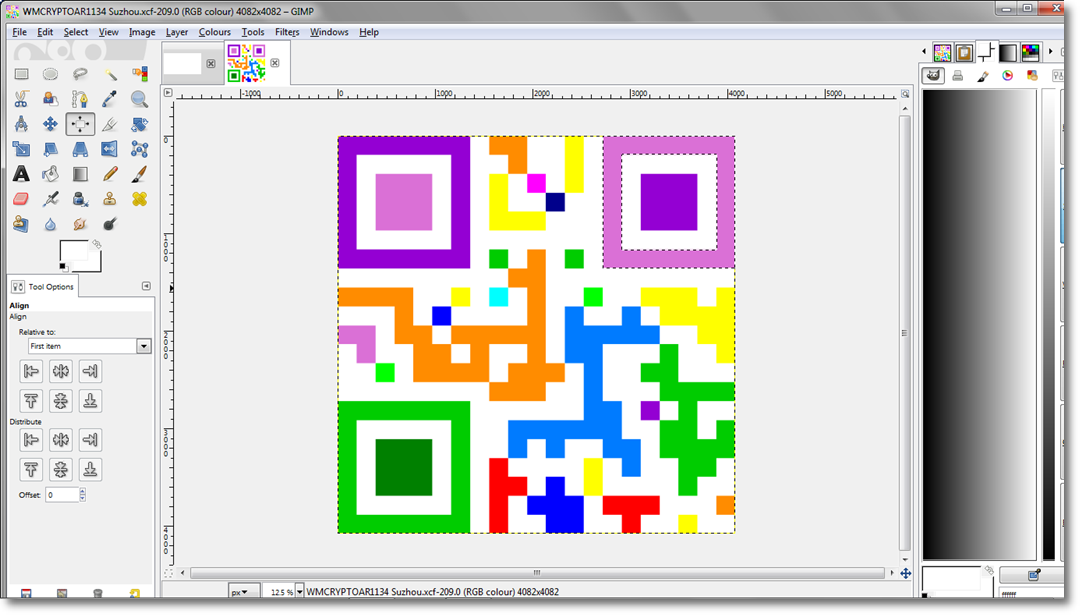1080x615 pixels.
Task: Select the Text tool
Action: coord(21,174)
